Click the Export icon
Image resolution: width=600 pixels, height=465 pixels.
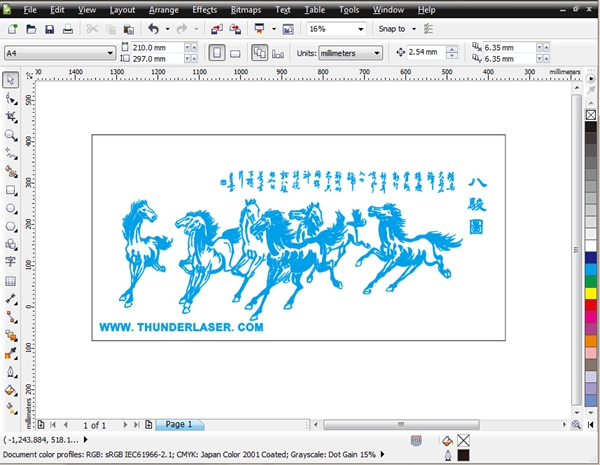tap(235, 29)
